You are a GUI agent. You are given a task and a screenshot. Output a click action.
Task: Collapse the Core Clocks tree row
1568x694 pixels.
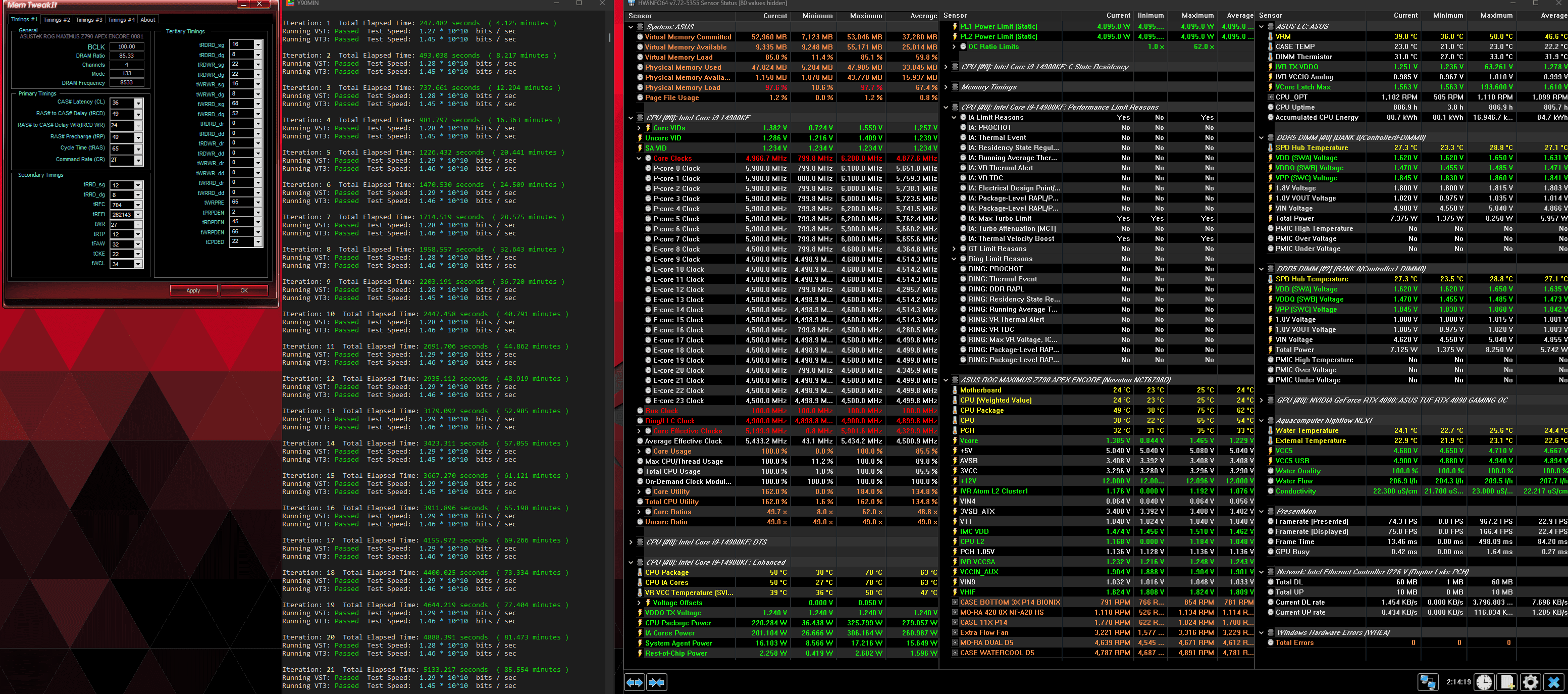coord(639,158)
